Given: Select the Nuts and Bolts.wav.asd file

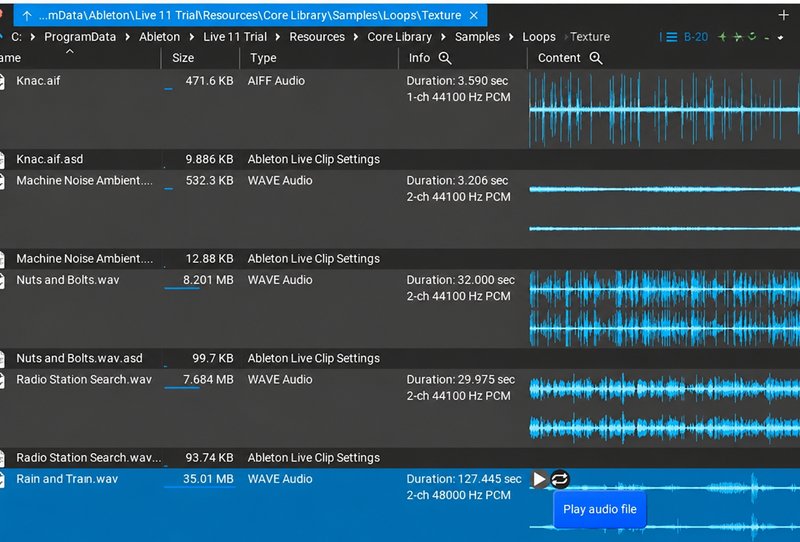Looking at the screenshot, I should tap(80, 358).
